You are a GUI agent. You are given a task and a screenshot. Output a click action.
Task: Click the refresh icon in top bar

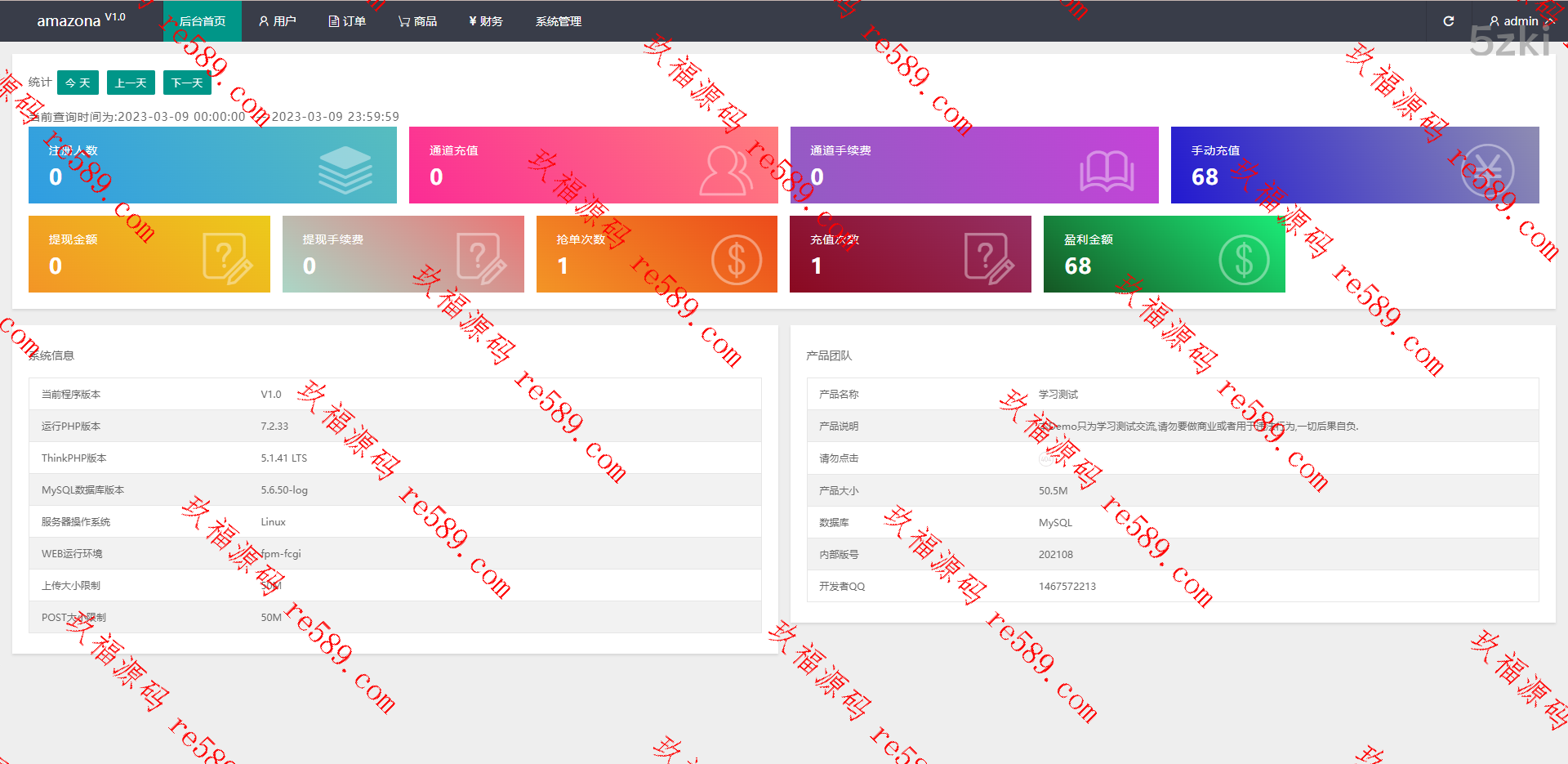[x=1448, y=21]
